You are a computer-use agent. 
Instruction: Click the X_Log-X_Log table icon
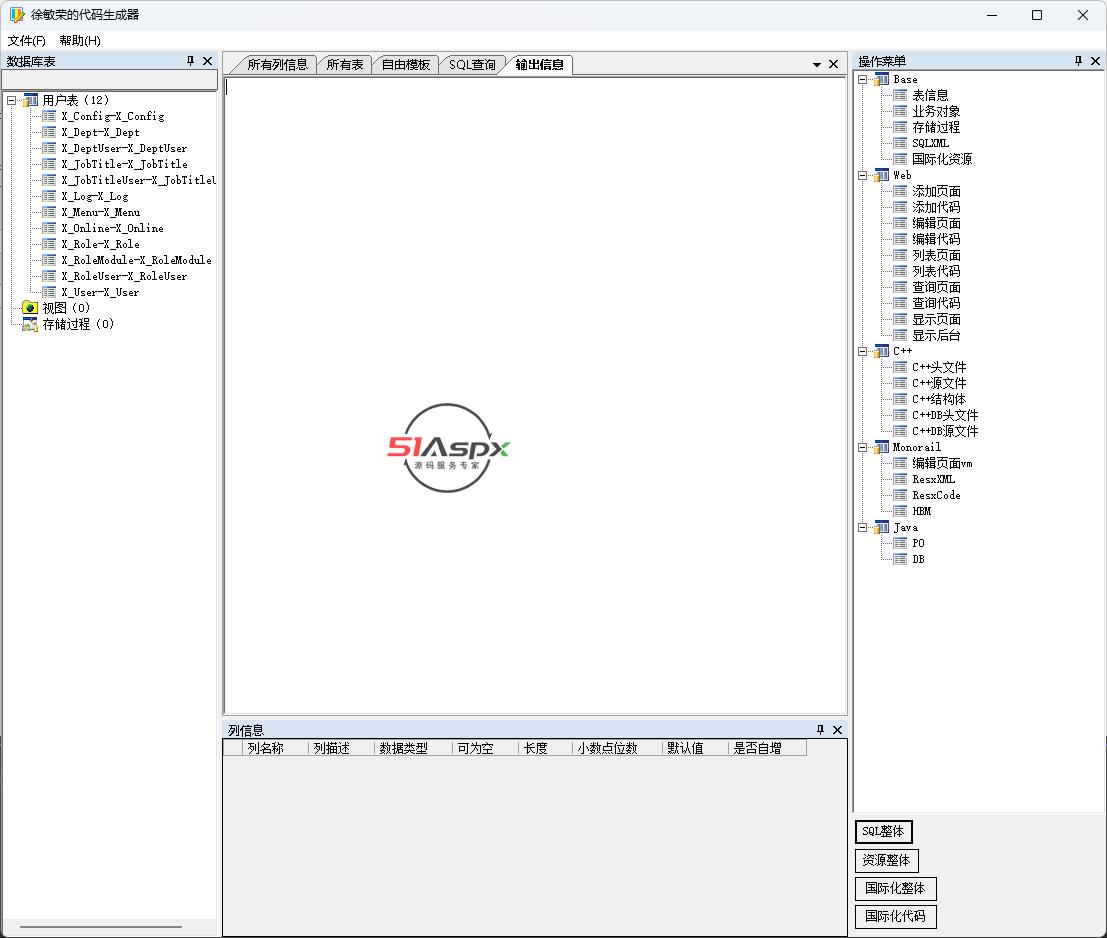coord(49,196)
